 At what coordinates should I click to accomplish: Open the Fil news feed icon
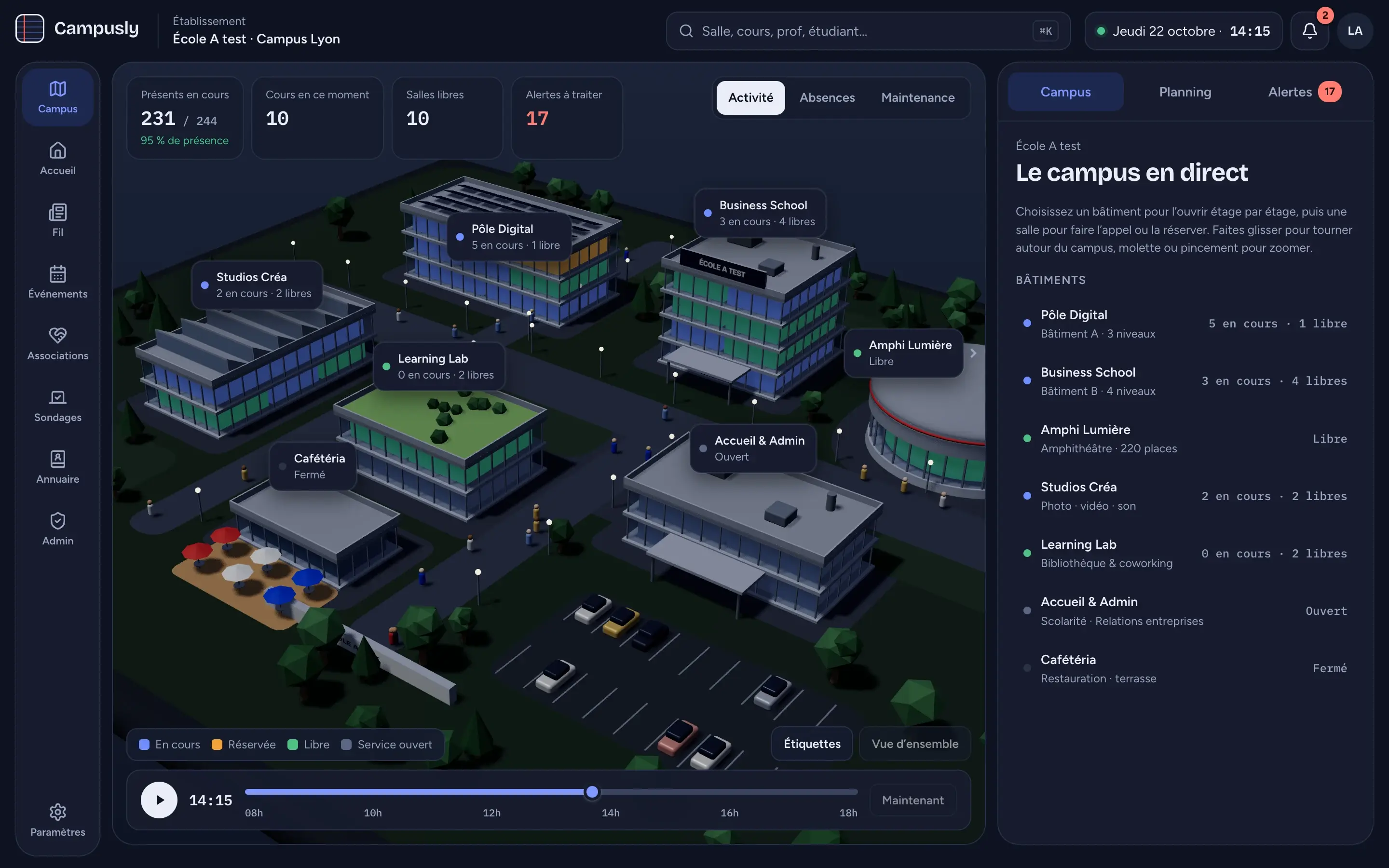click(x=57, y=212)
